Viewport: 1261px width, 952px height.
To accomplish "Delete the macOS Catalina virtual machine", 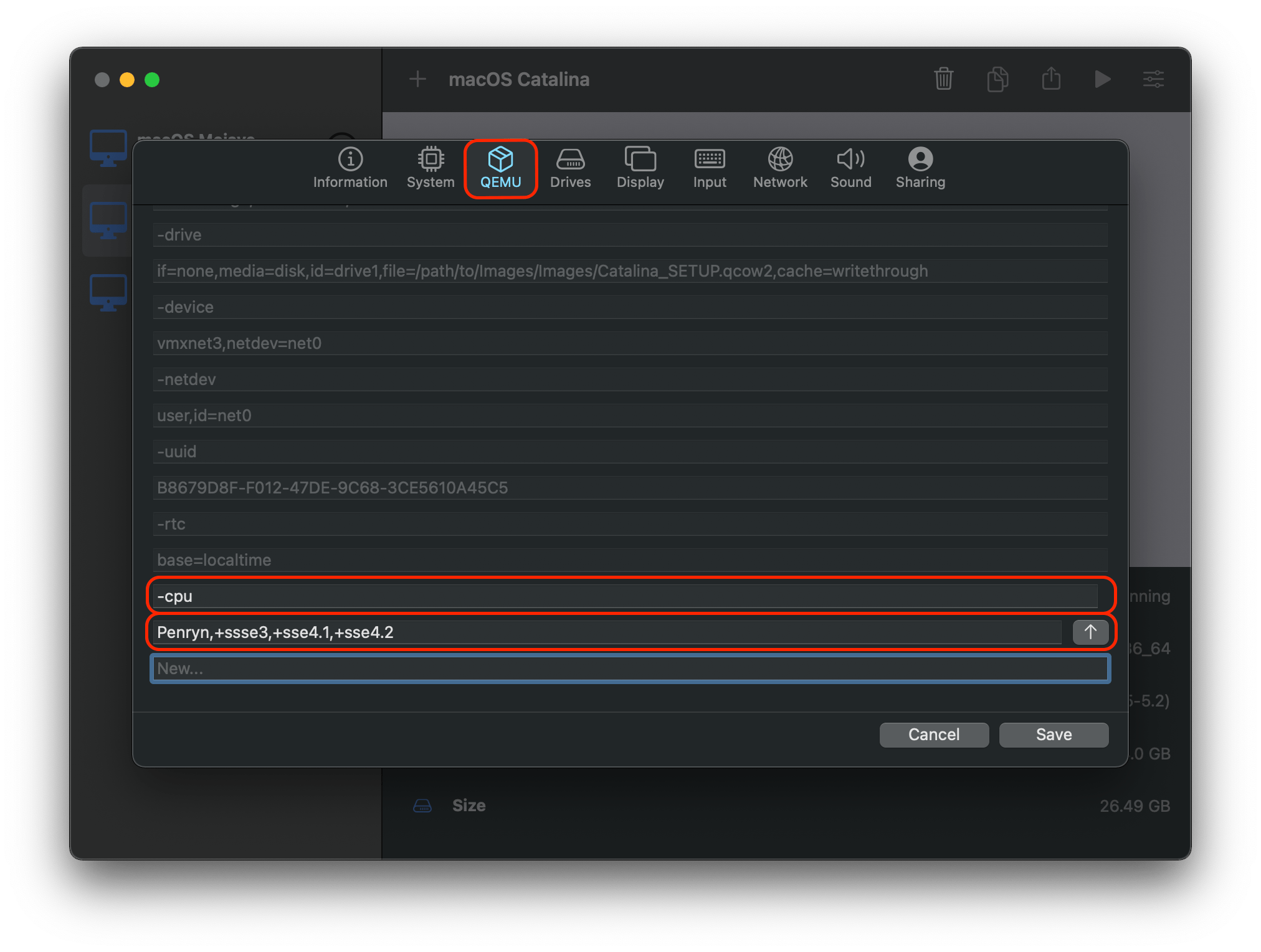I will (943, 79).
